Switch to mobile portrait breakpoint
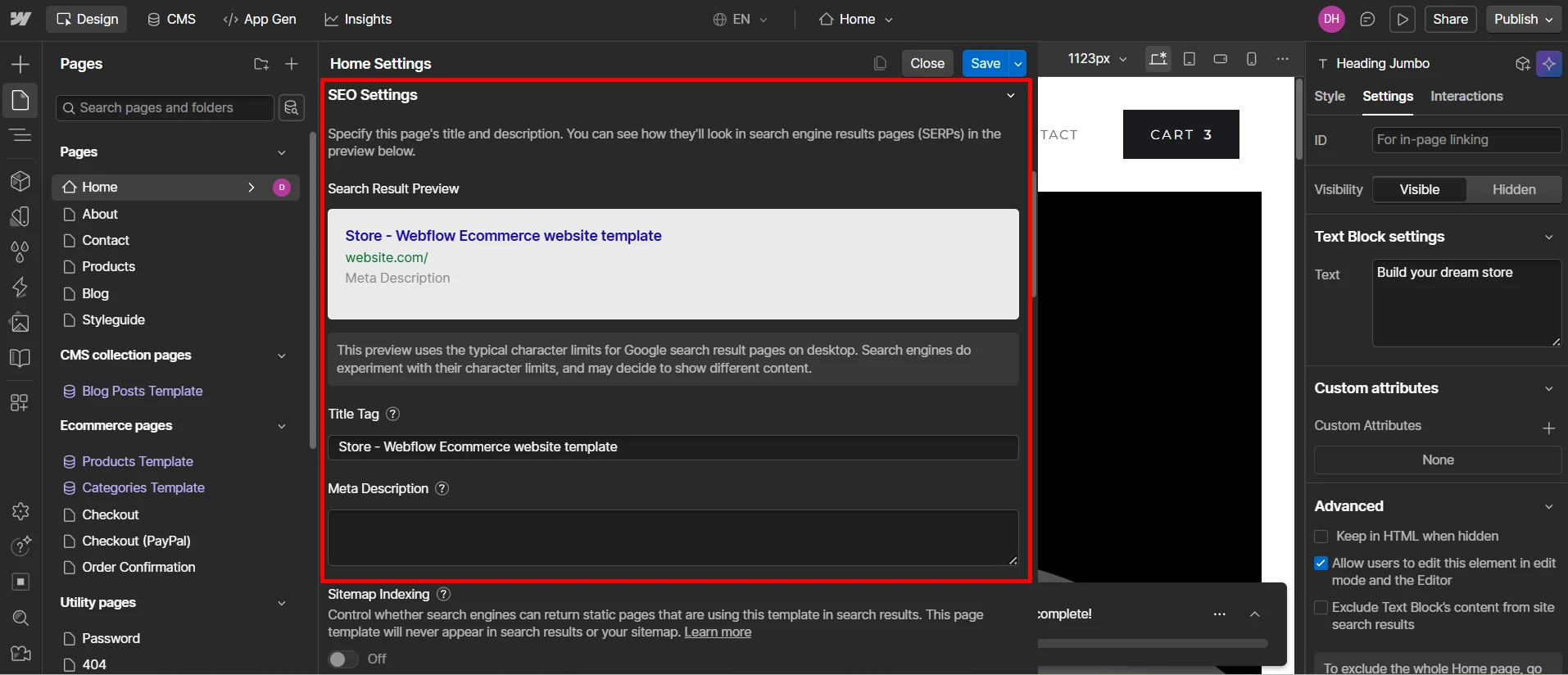Viewport: 1568px width, 675px height. [1252, 59]
